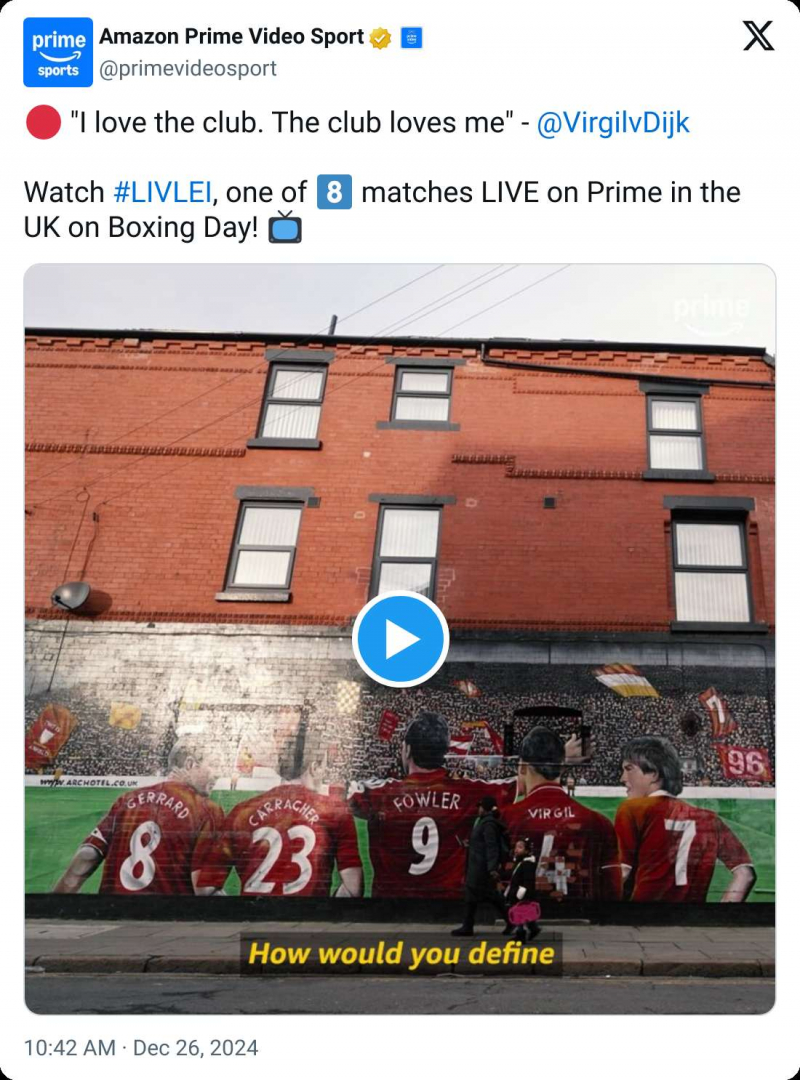Viewport: 800px width, 1080px height.
Task: Open the @VirgilvDijk mention
Action: [613, 123]
